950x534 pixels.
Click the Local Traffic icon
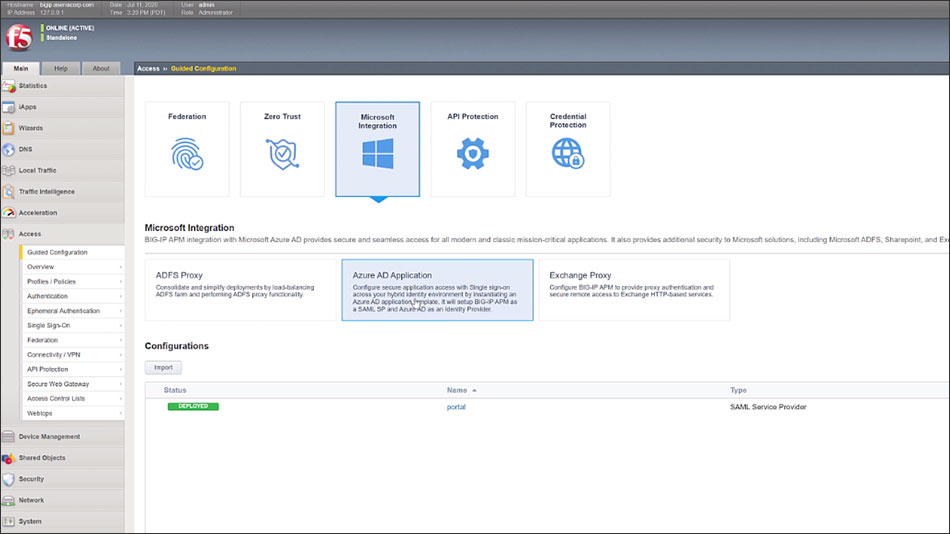coord(8,171)
